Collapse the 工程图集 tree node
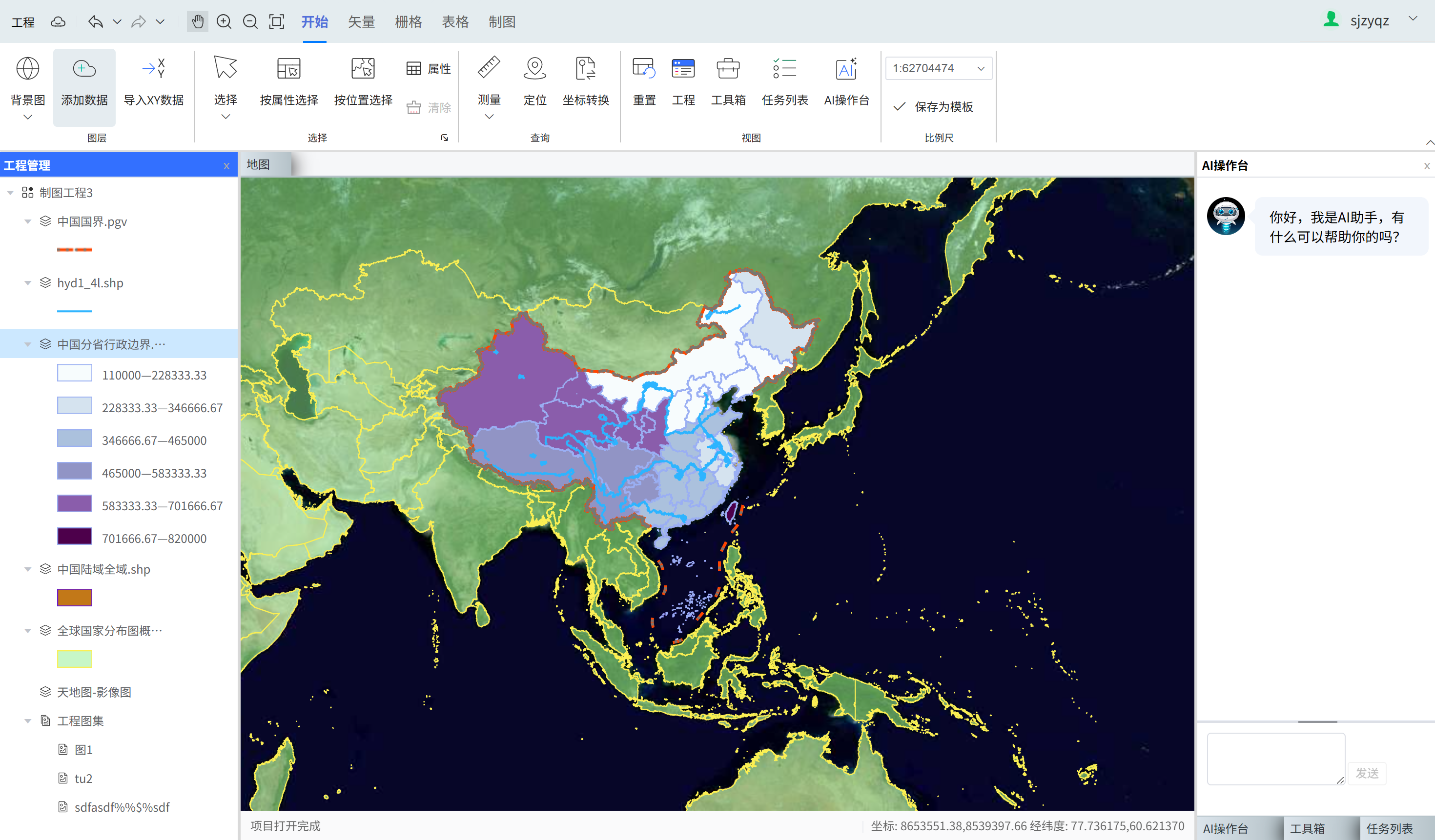 [27, 721]
